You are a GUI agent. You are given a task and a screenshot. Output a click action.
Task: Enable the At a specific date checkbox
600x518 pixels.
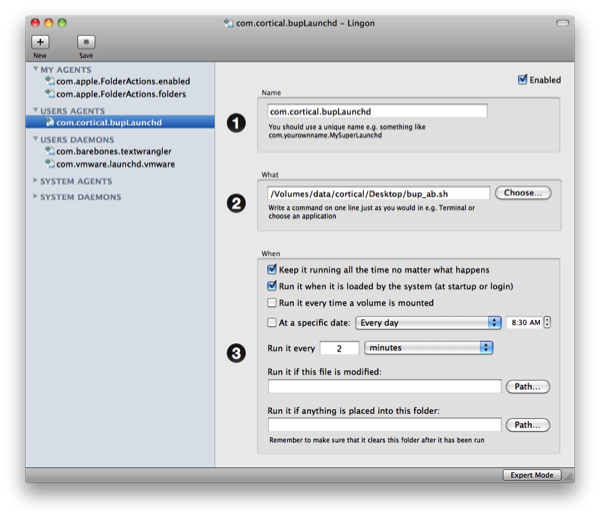coord(272,323)
